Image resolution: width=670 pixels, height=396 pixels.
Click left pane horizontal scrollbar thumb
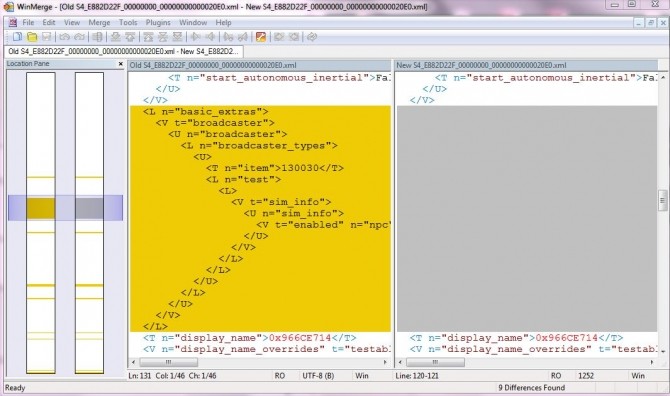[168, 362]
